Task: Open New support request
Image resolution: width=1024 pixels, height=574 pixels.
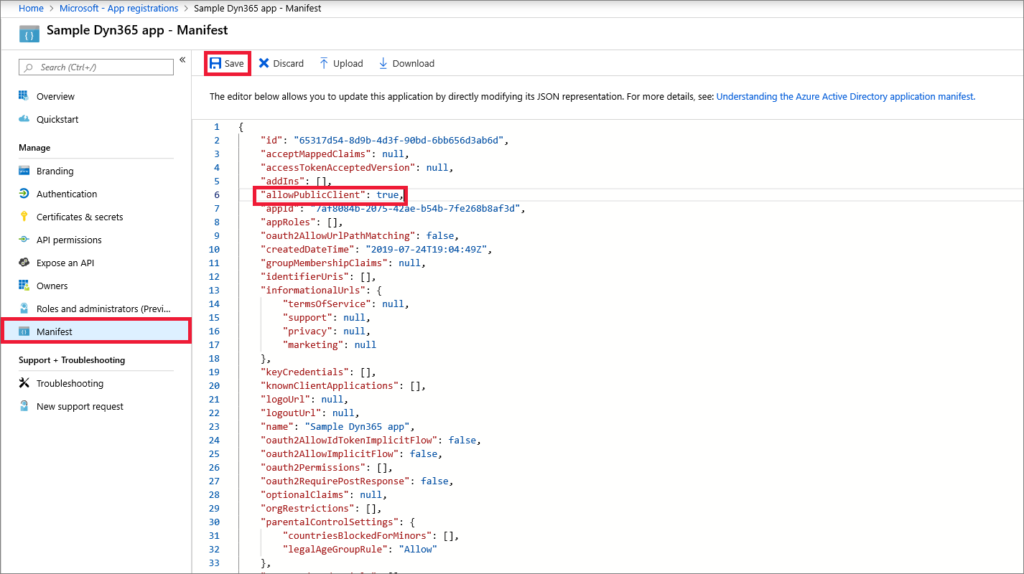Action: 80,406
